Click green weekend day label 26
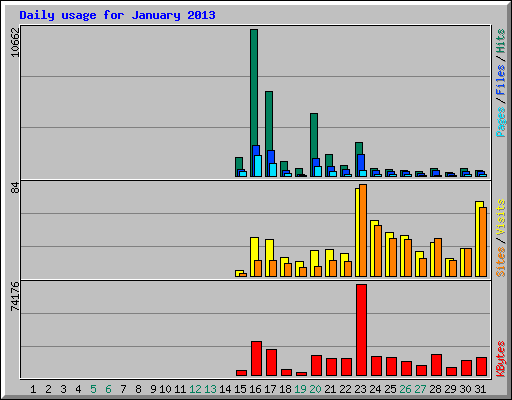This screenshot has height=400, width=512. click(x=405, y=389)
